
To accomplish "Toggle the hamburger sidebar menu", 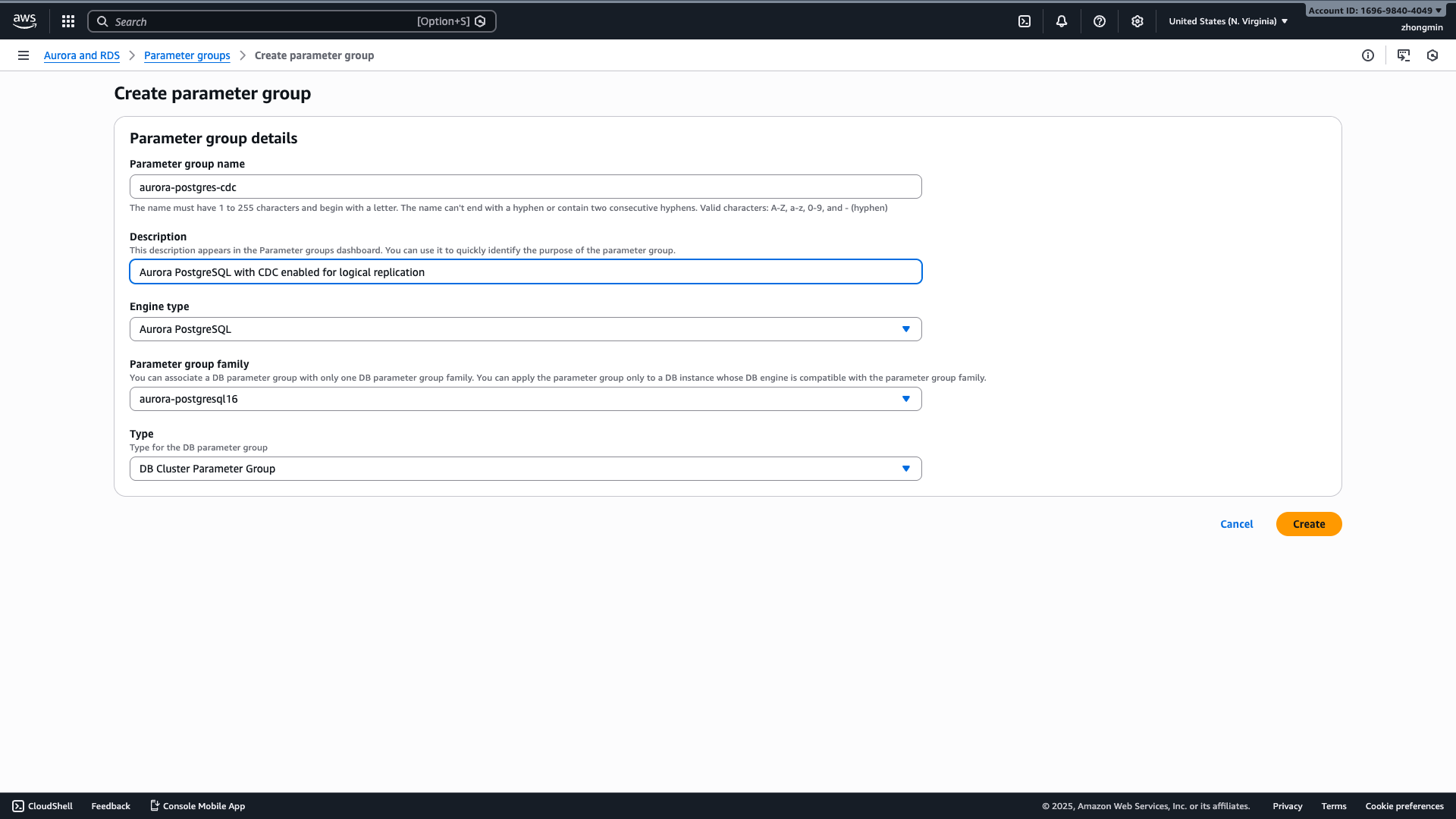I will click(x=23, y=55).
